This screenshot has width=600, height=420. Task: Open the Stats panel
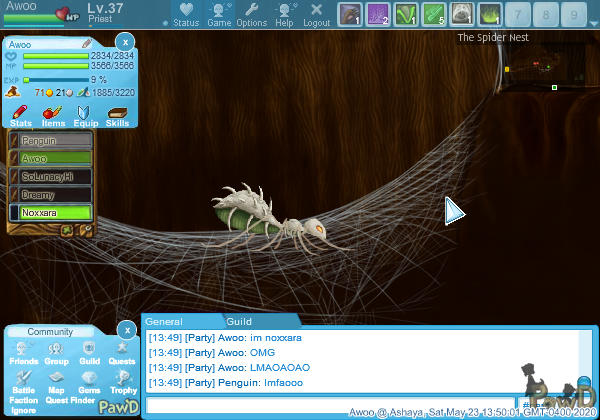[21, 113]
